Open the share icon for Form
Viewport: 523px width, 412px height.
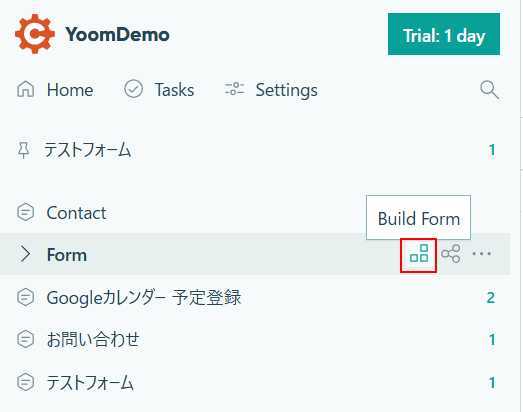451,254
